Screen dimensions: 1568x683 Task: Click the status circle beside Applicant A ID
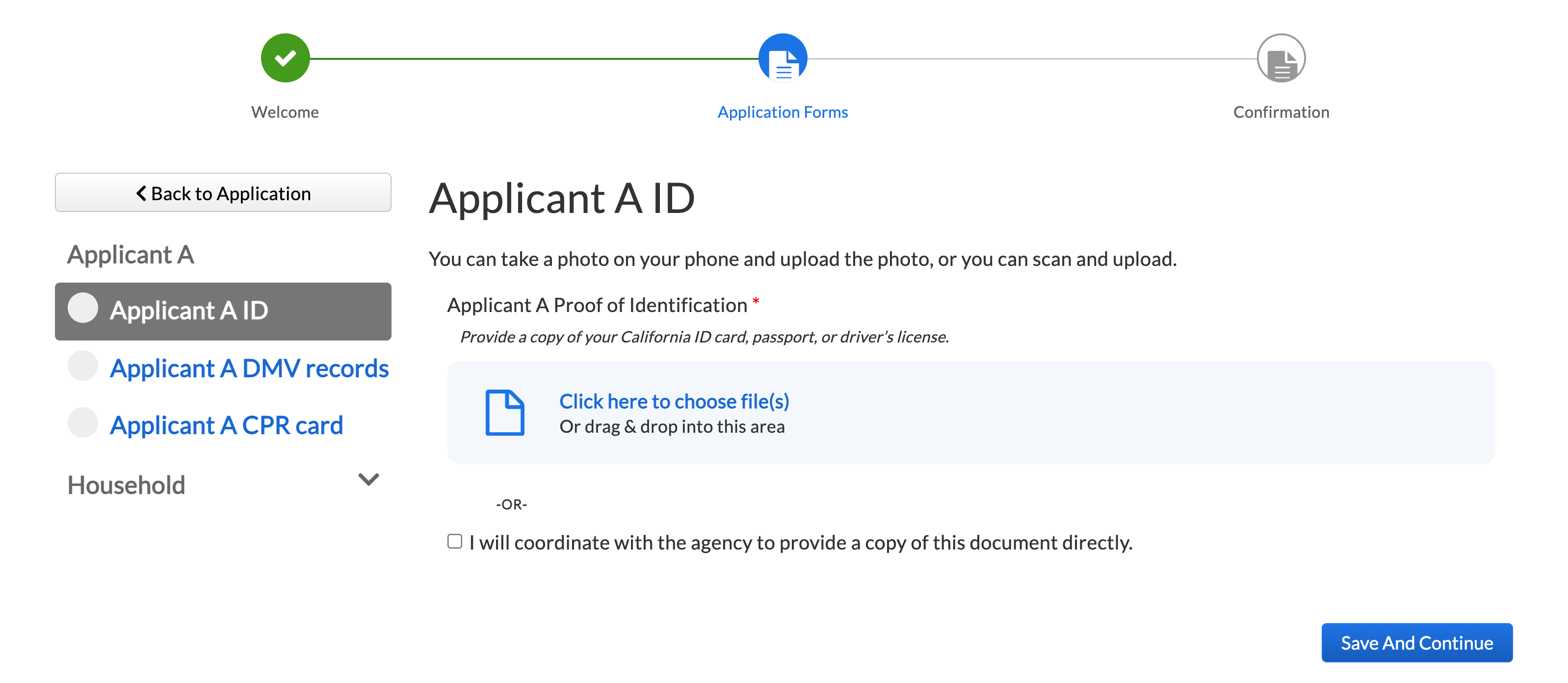tap(83, 308)
